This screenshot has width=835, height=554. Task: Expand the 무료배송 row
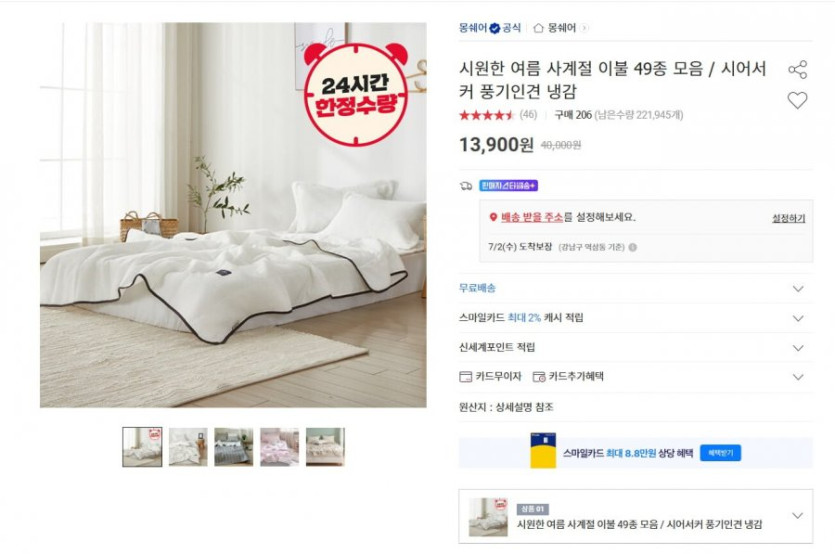[x=635, y=288]
